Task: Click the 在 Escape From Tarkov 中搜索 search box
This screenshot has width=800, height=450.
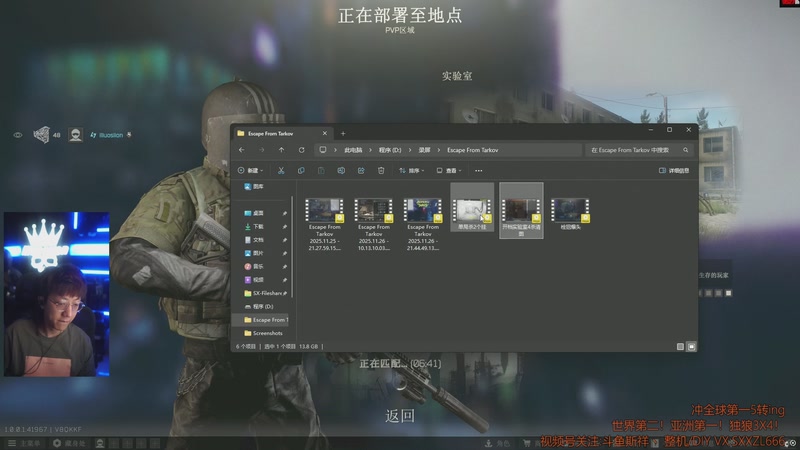Action: click(639, 150)
